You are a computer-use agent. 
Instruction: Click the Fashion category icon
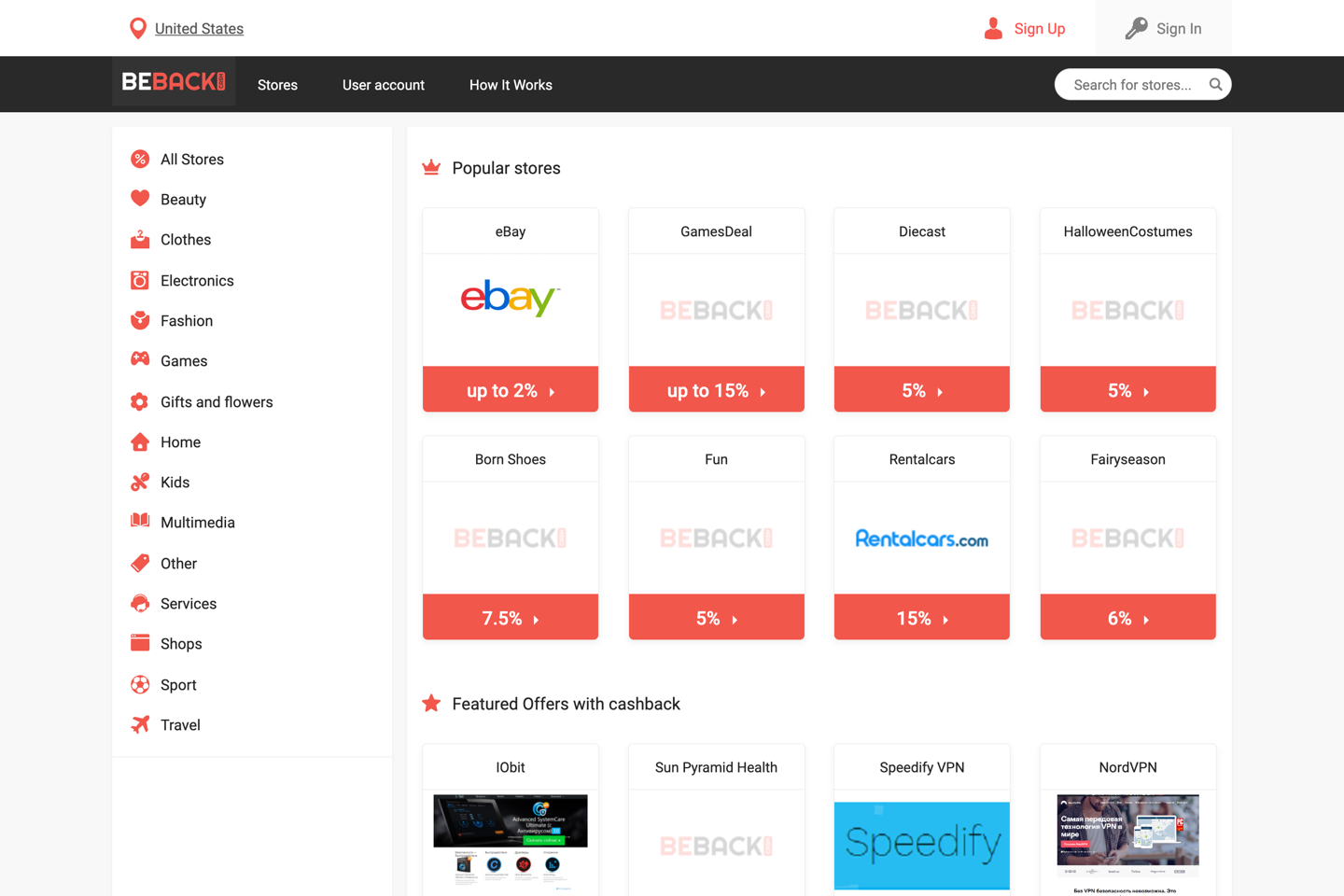(140, 321)
